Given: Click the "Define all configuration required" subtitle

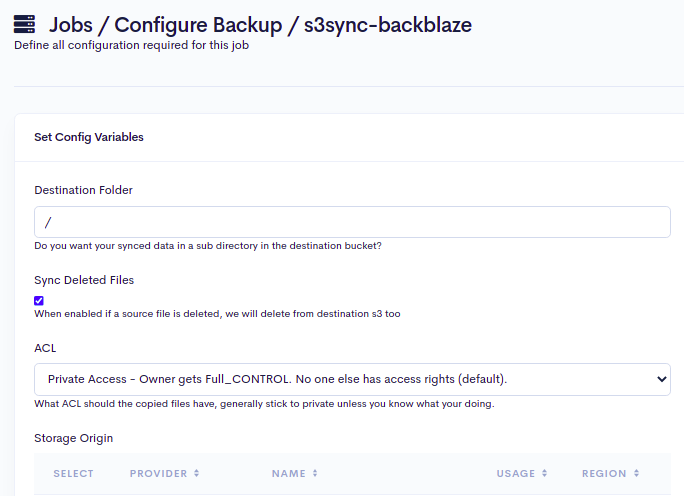Looking at the screenshot, I should click(x=131, y=45).
